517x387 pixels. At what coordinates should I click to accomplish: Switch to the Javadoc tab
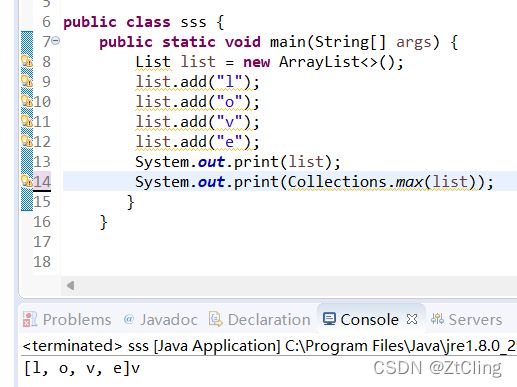coord(160,319)
